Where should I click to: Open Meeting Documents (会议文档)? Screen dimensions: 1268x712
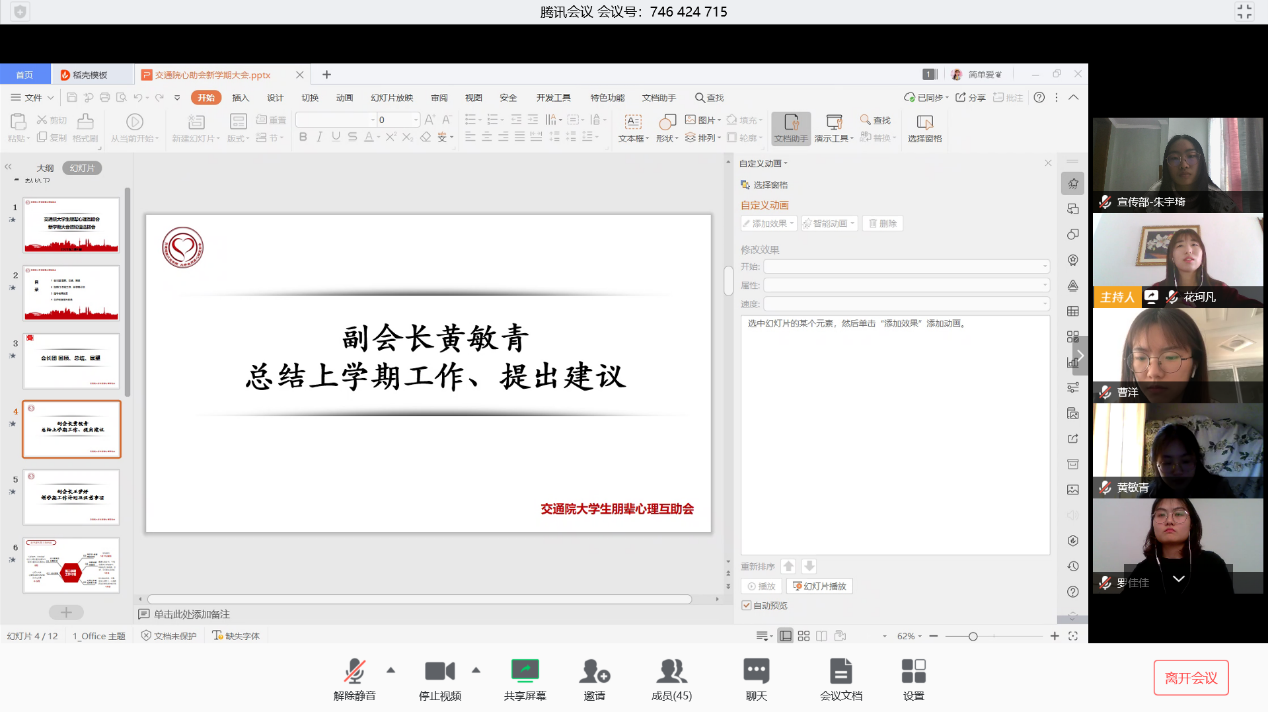(x=841, y=671)
